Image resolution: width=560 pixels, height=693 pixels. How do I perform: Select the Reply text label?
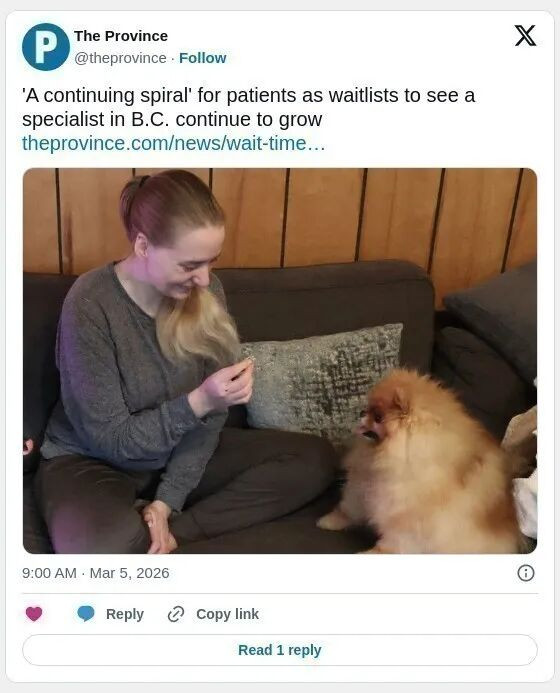125,614
